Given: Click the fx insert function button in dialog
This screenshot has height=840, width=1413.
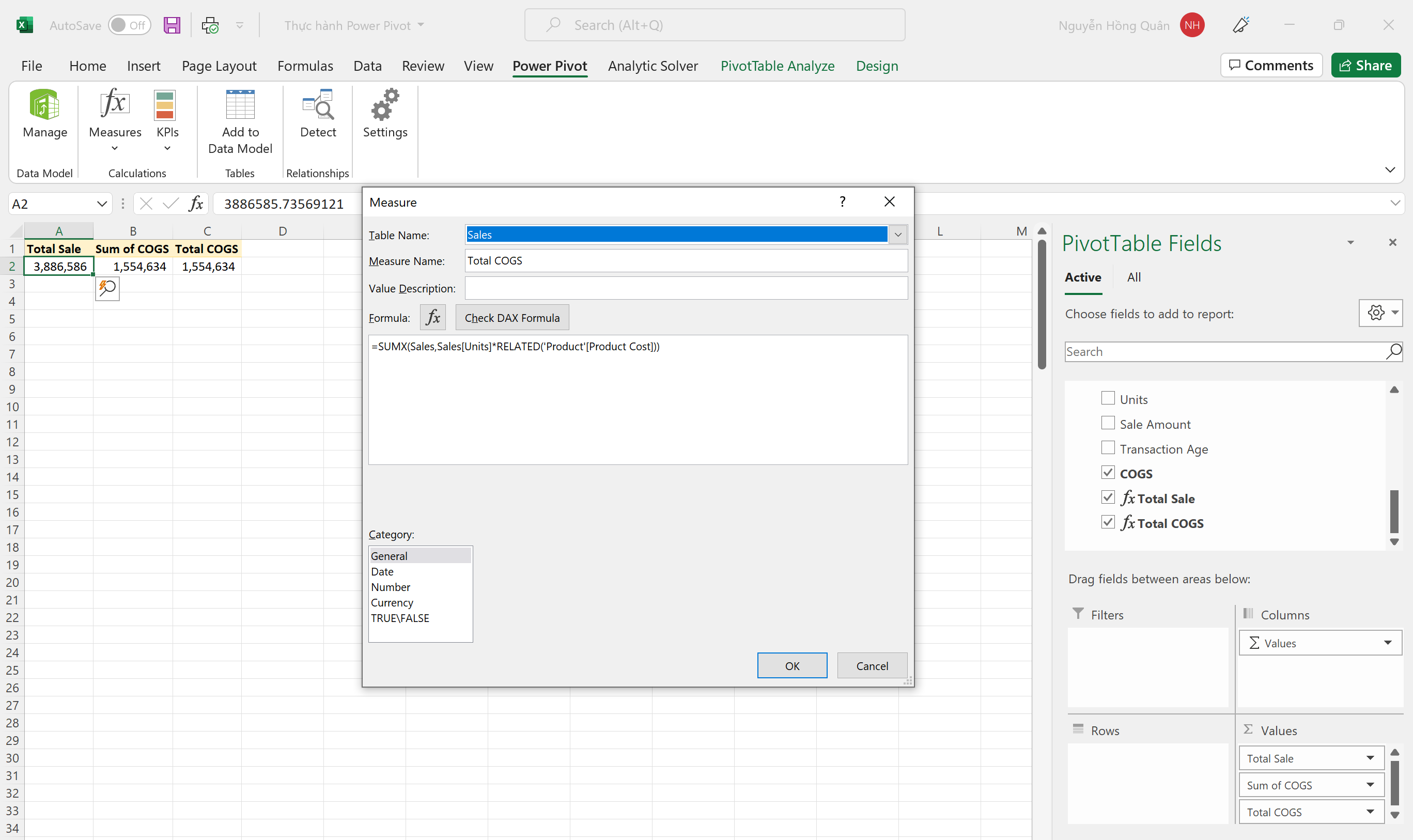Looking at the screenshot, I should click(x=433, y=318).
